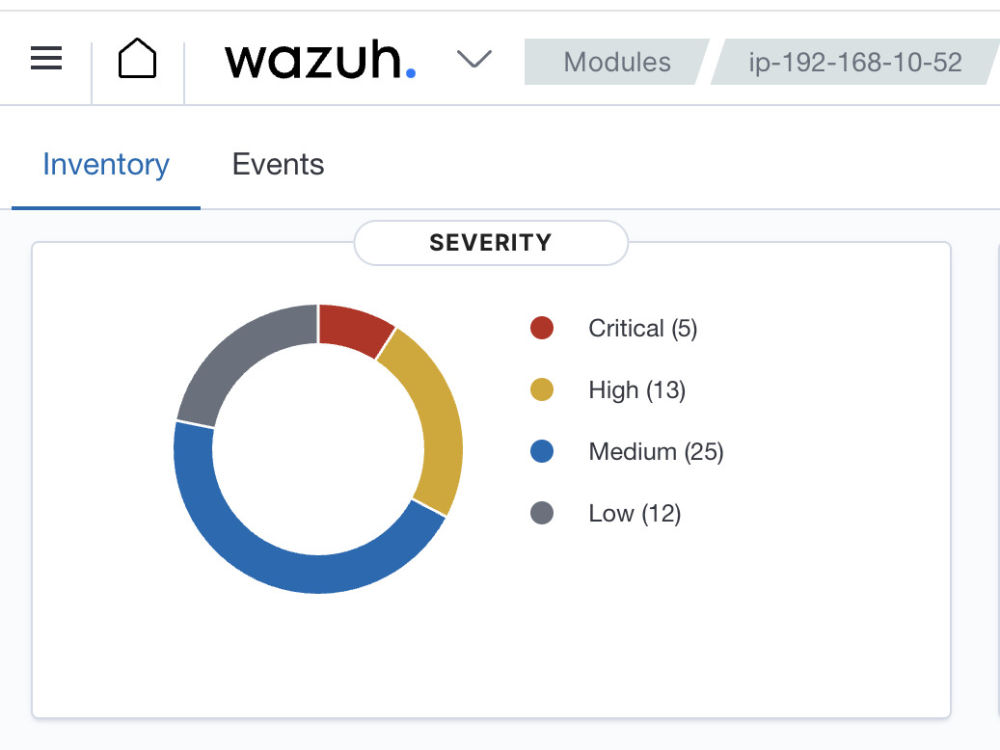Switch to the Events tab

coord(278,164)
